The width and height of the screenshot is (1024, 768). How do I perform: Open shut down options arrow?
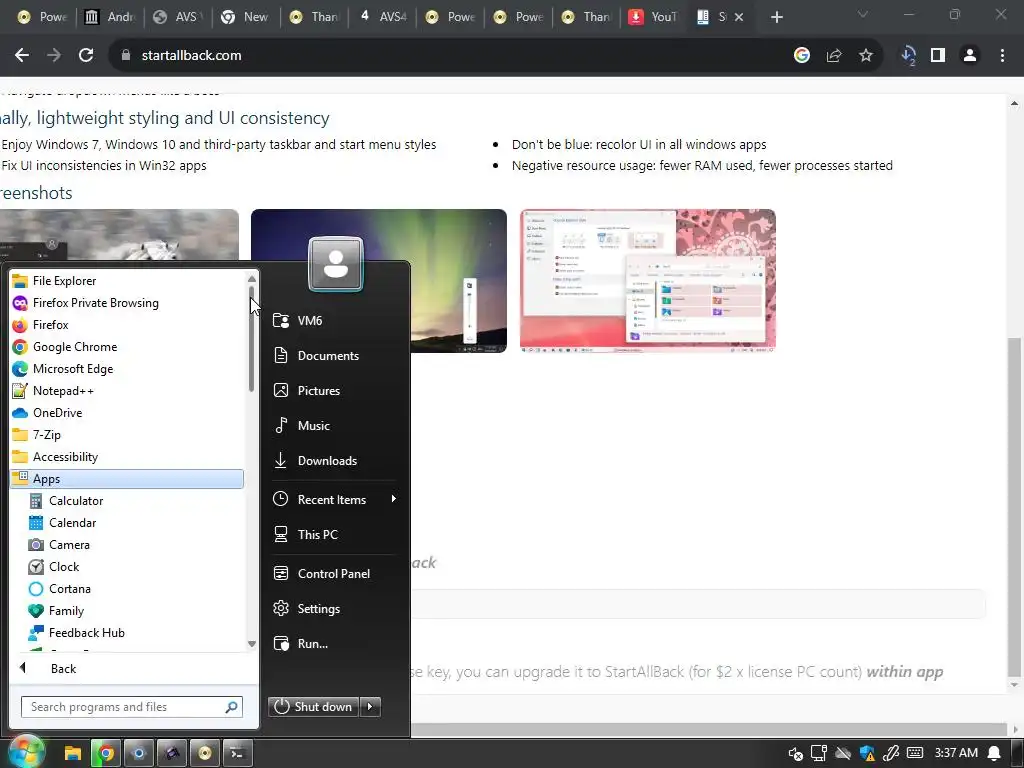(x=370, y=707)
